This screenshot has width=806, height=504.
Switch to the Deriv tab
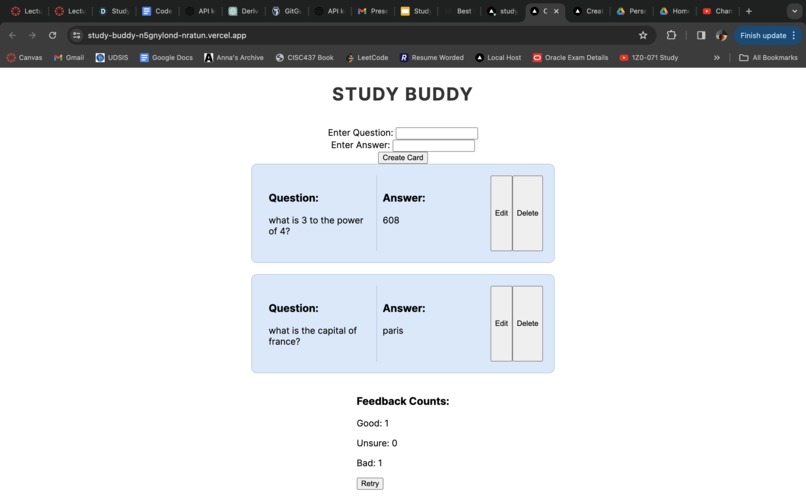(243, 11)
